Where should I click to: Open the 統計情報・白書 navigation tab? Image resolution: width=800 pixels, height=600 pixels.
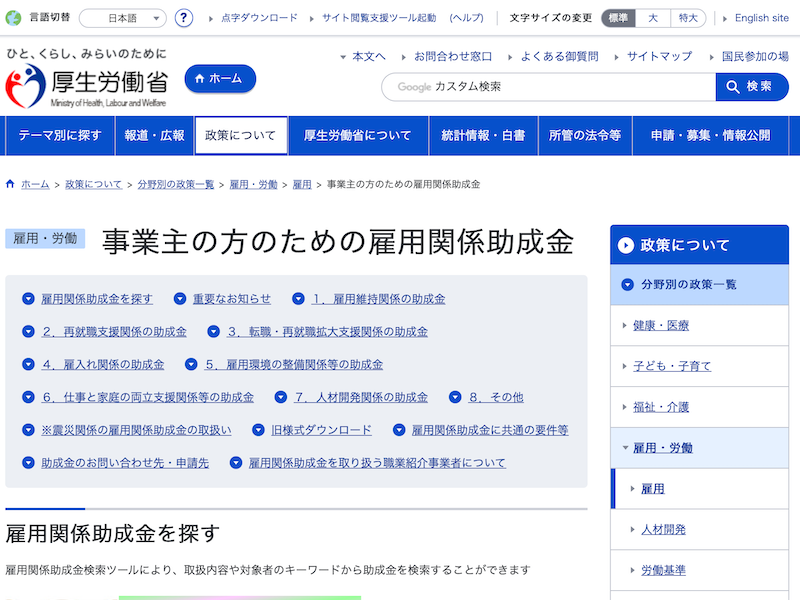(483, 136)
